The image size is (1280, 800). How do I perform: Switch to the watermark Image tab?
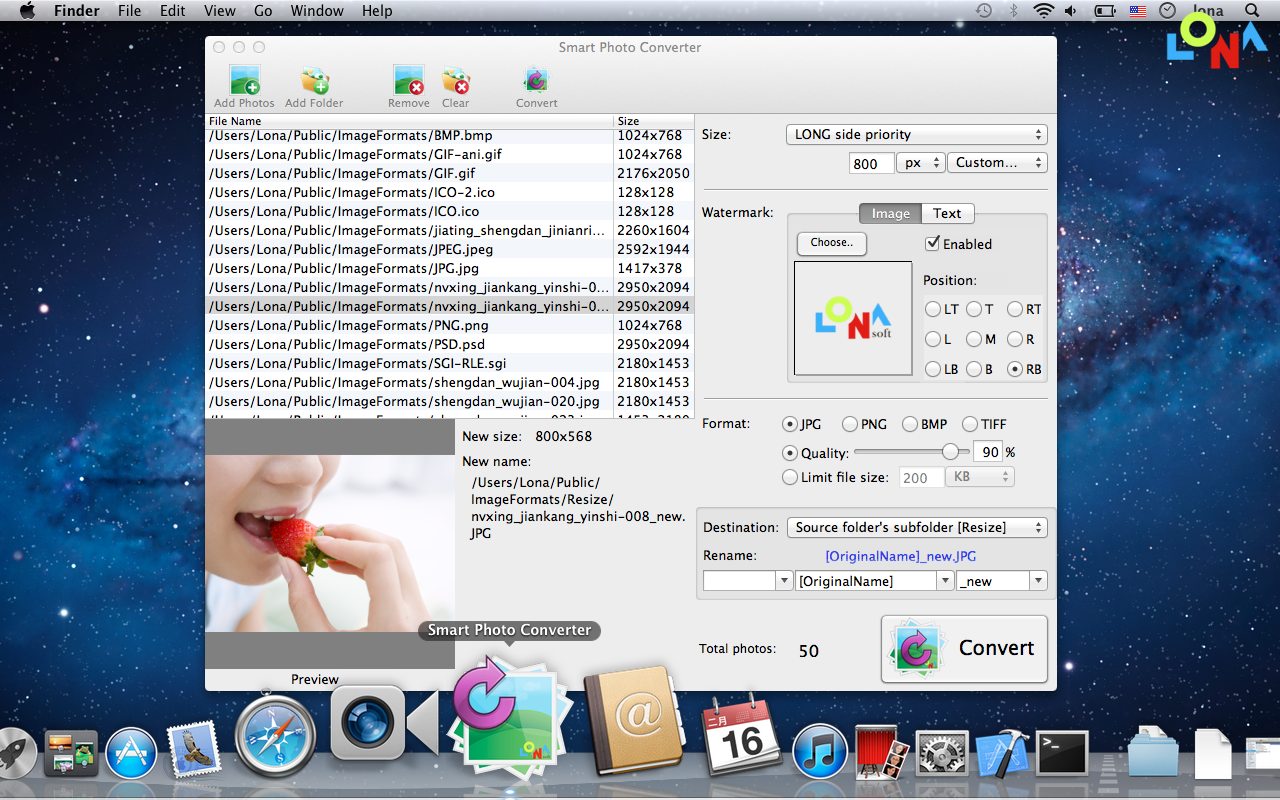click(x=890, y=213)
